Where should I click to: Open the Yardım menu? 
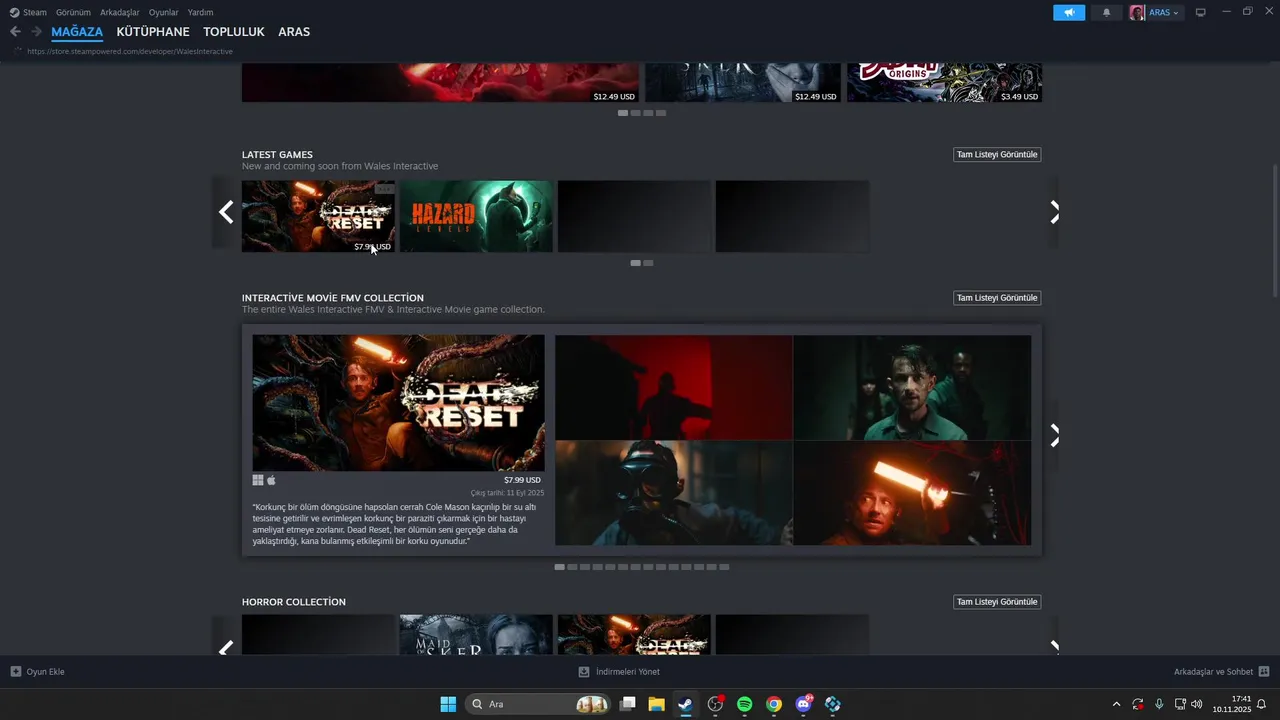coord(200,12)
